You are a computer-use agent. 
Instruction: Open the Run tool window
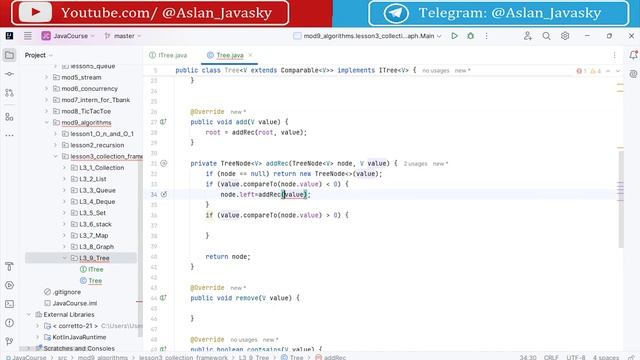(x=9, y=285)
